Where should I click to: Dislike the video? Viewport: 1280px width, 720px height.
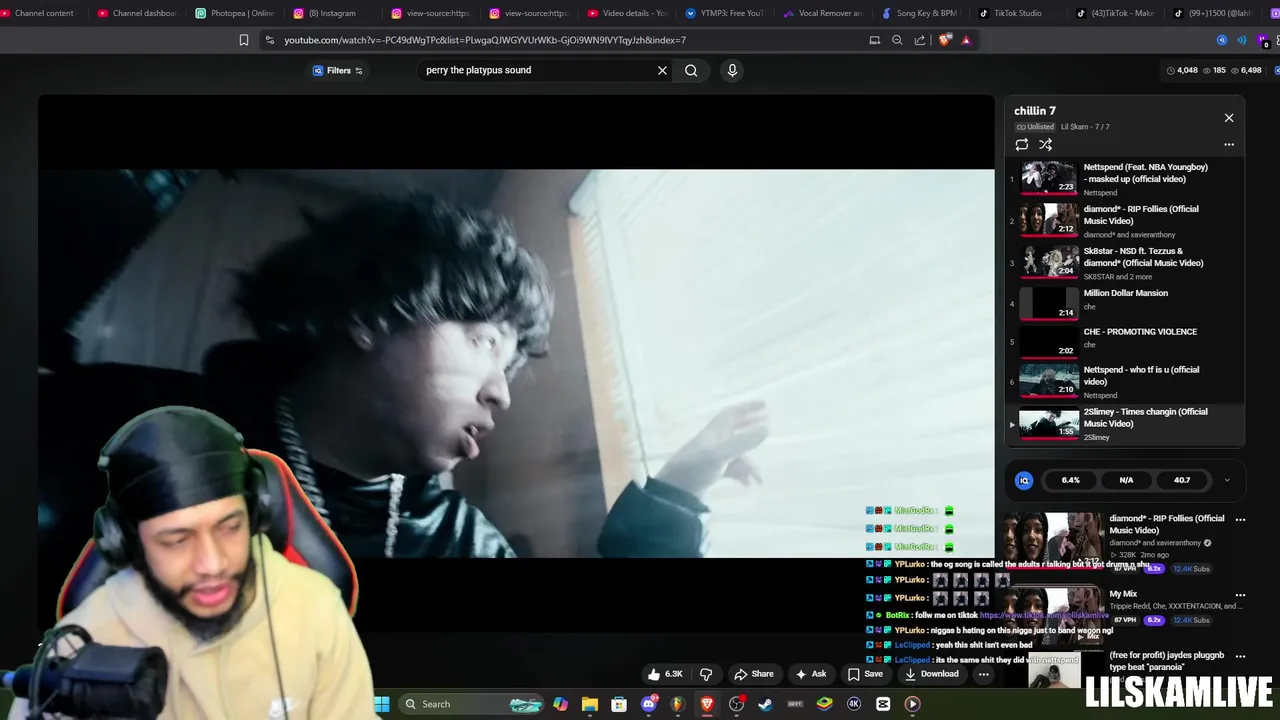pos(706,674)
